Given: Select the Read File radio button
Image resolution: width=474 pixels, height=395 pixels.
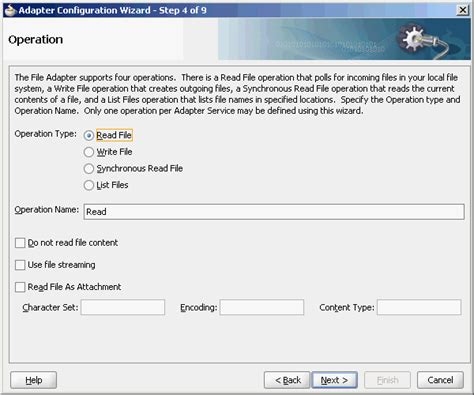Looking at the screenshot, I should (89, 135).
